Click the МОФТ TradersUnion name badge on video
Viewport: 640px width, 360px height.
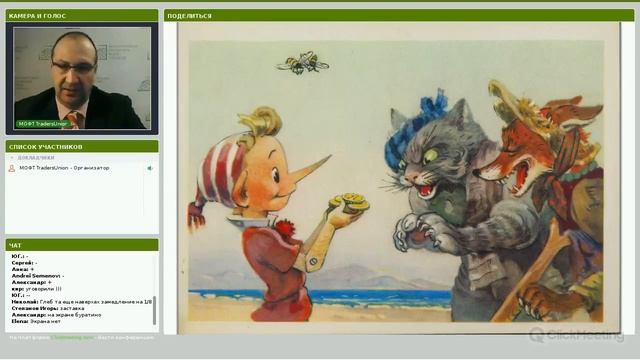coord(42,124)
